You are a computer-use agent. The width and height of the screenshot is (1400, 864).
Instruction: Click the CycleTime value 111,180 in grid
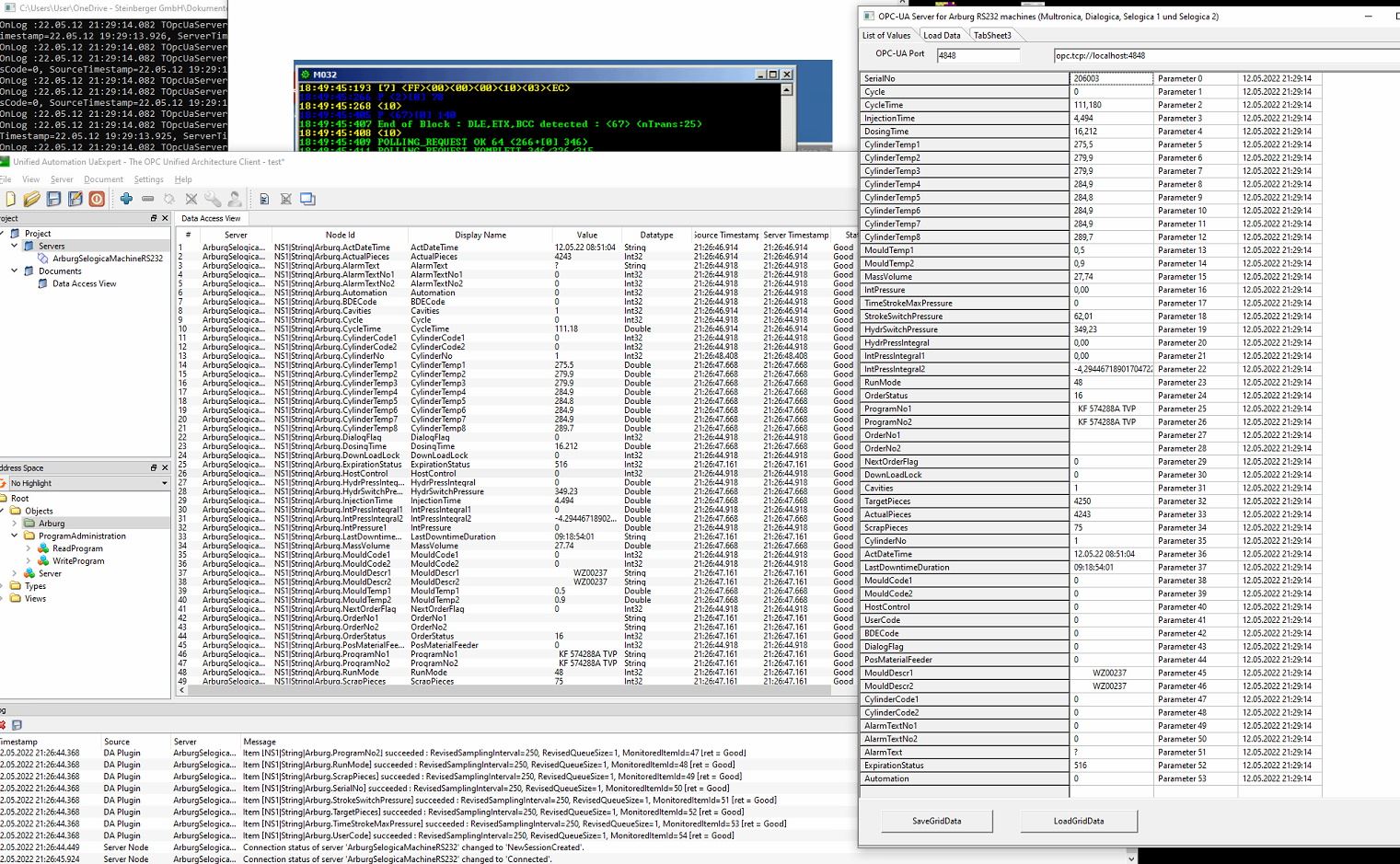(1111, 105)
